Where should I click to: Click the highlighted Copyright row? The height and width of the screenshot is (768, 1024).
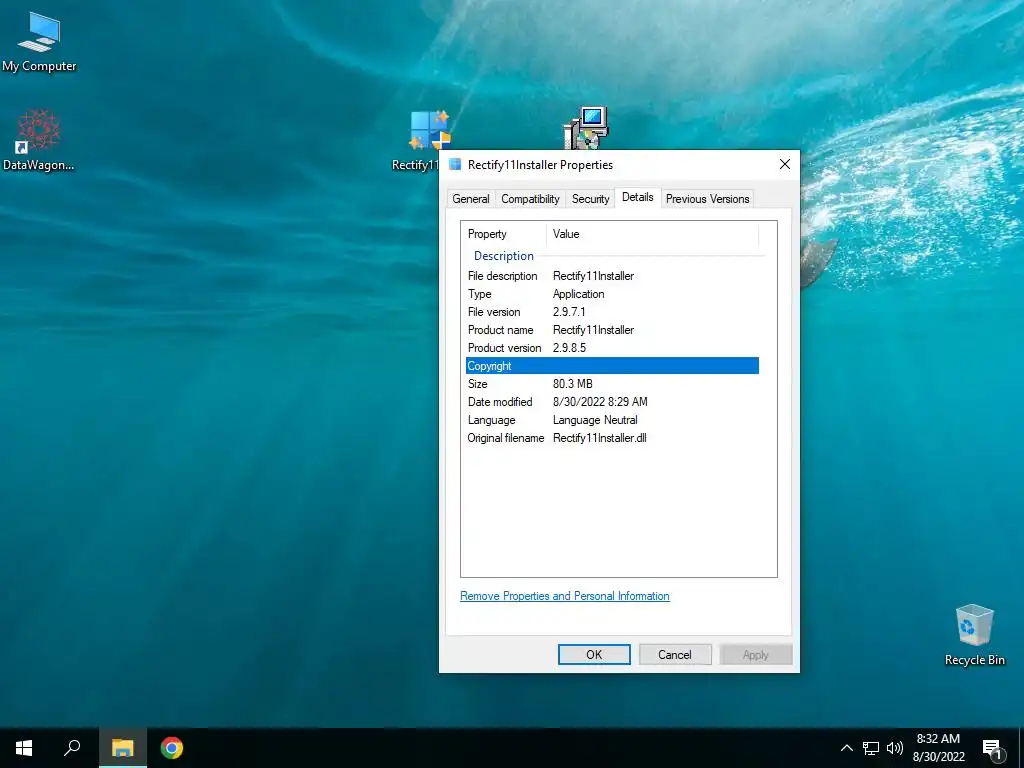[612, 366]
